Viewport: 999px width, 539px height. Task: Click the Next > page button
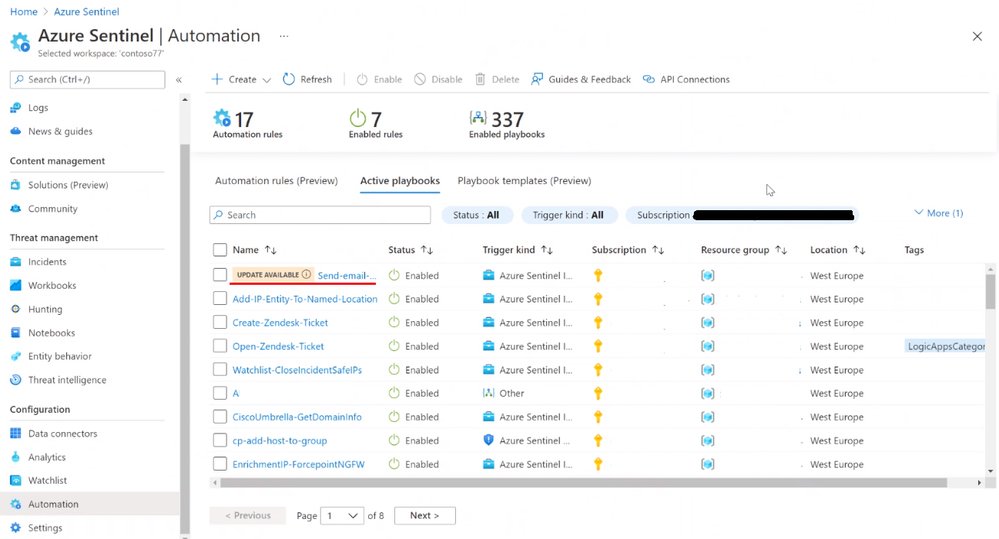[425, 515]
